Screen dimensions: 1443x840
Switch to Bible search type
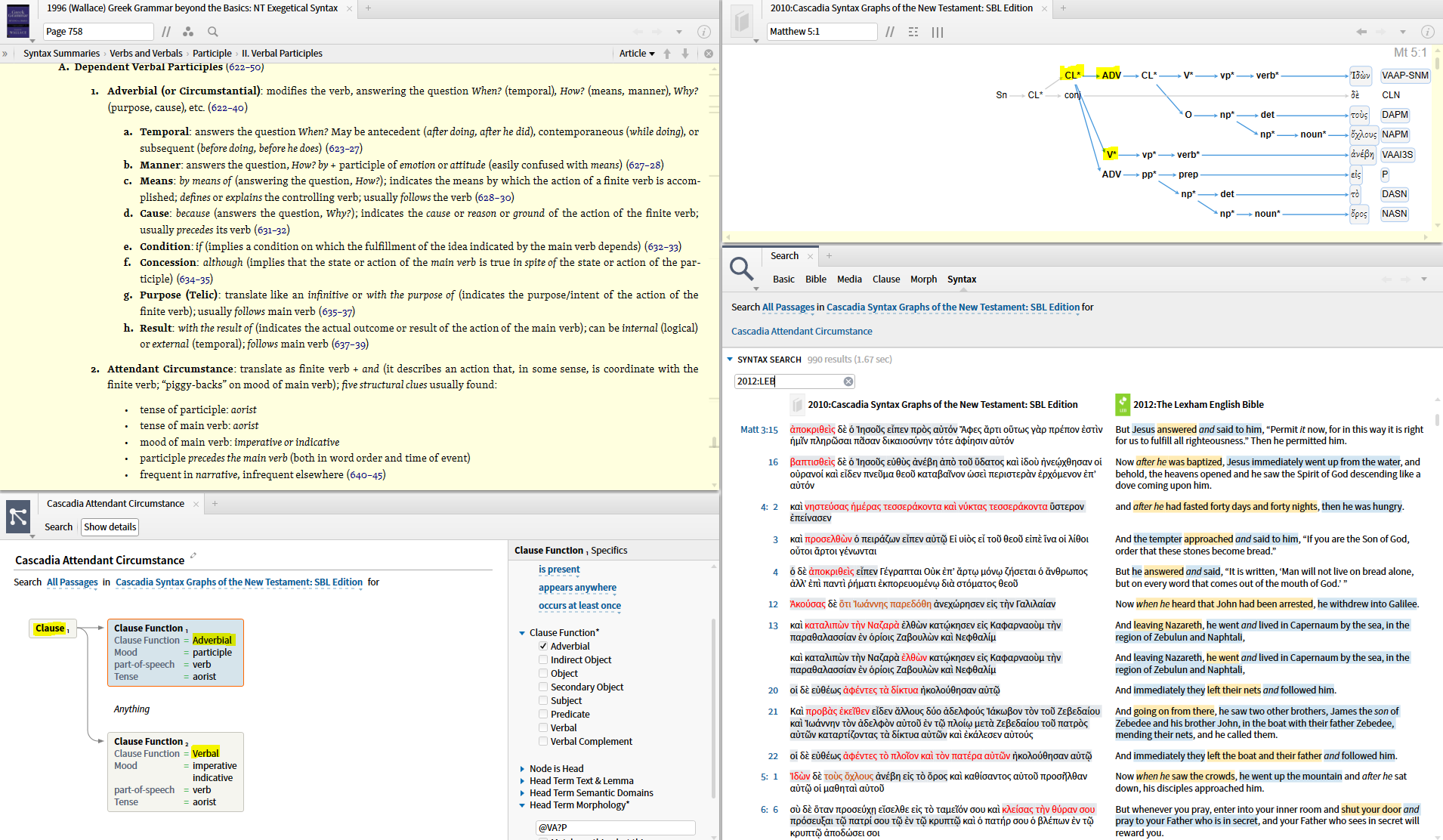[x=816, y=279]
